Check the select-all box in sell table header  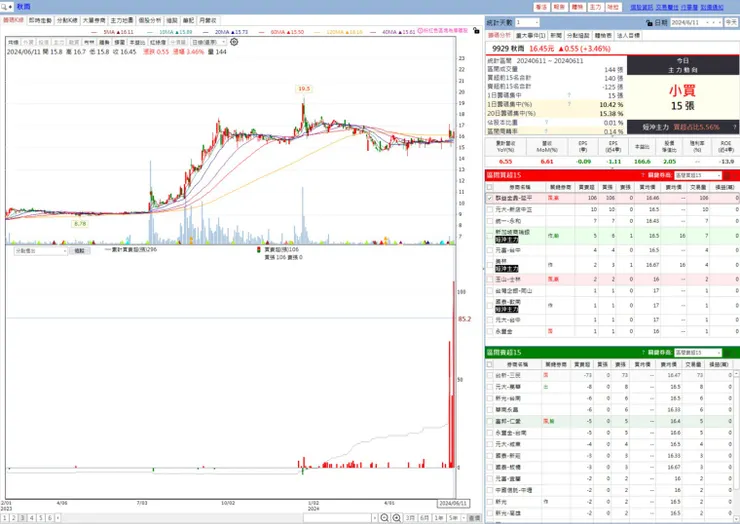point(490,364)
